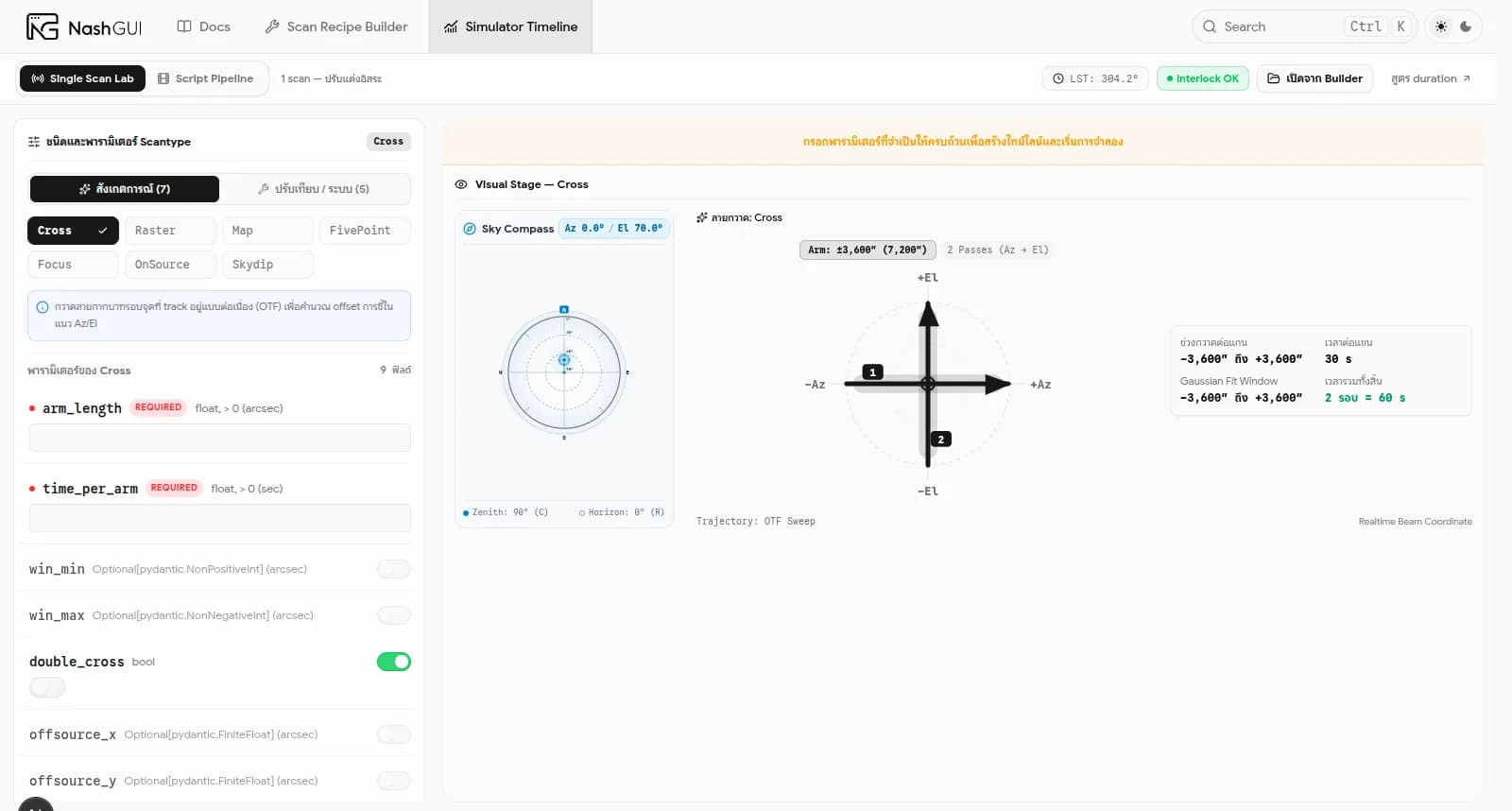1512x811 pixels.
Task: Select the FivePoint scan type
Action: click(365, 231)
